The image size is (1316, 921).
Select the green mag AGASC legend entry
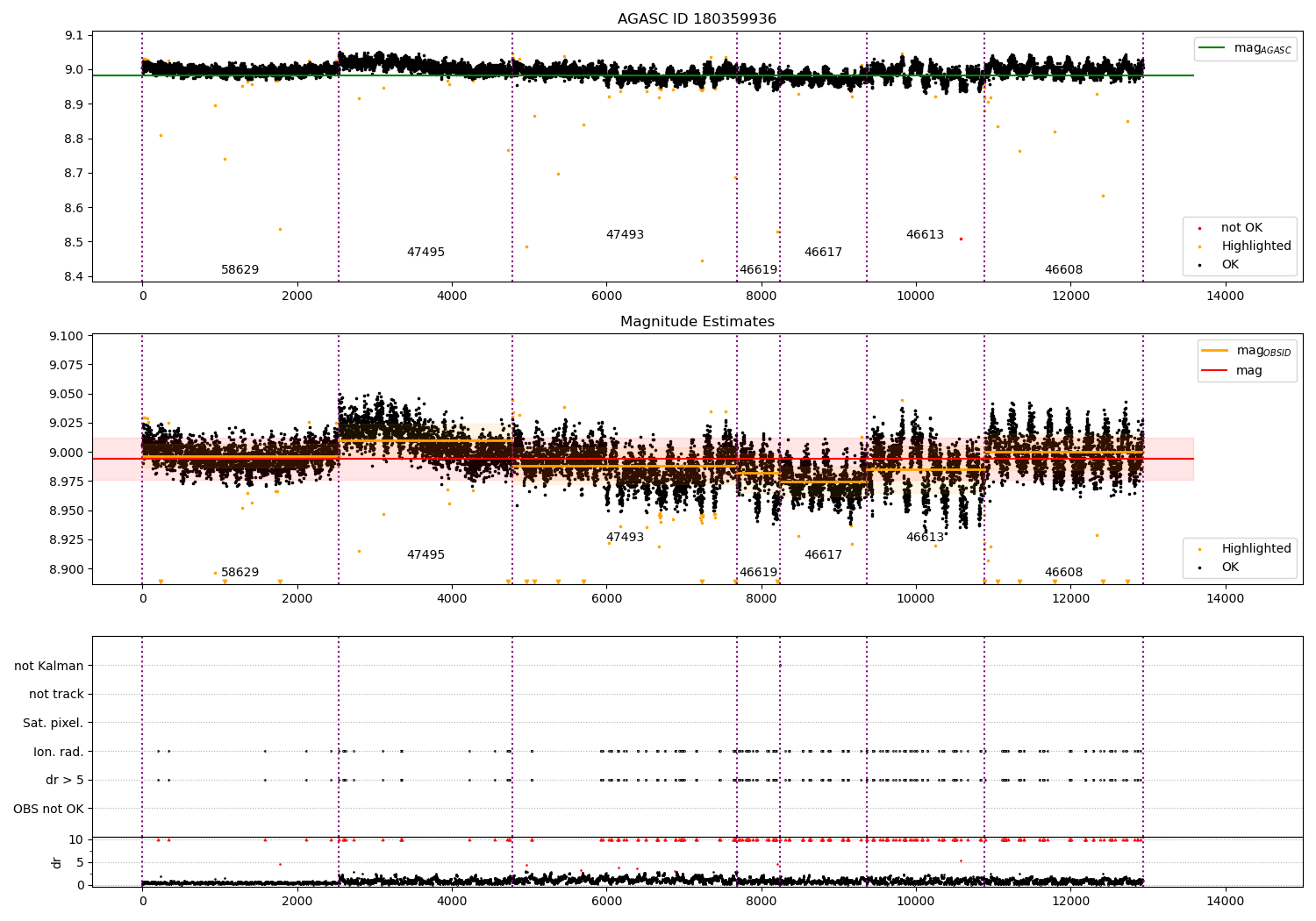click(1245, 48)
